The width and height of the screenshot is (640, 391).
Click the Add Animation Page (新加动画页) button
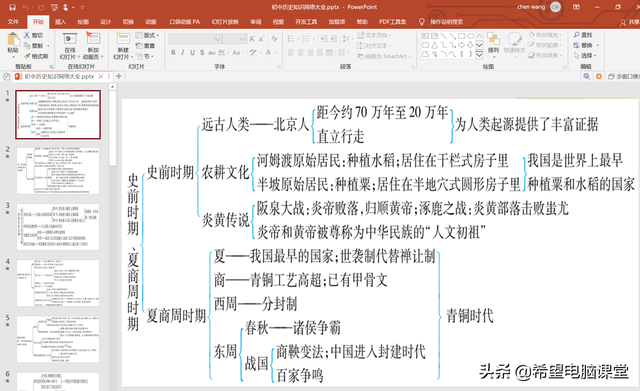point(93,46)
